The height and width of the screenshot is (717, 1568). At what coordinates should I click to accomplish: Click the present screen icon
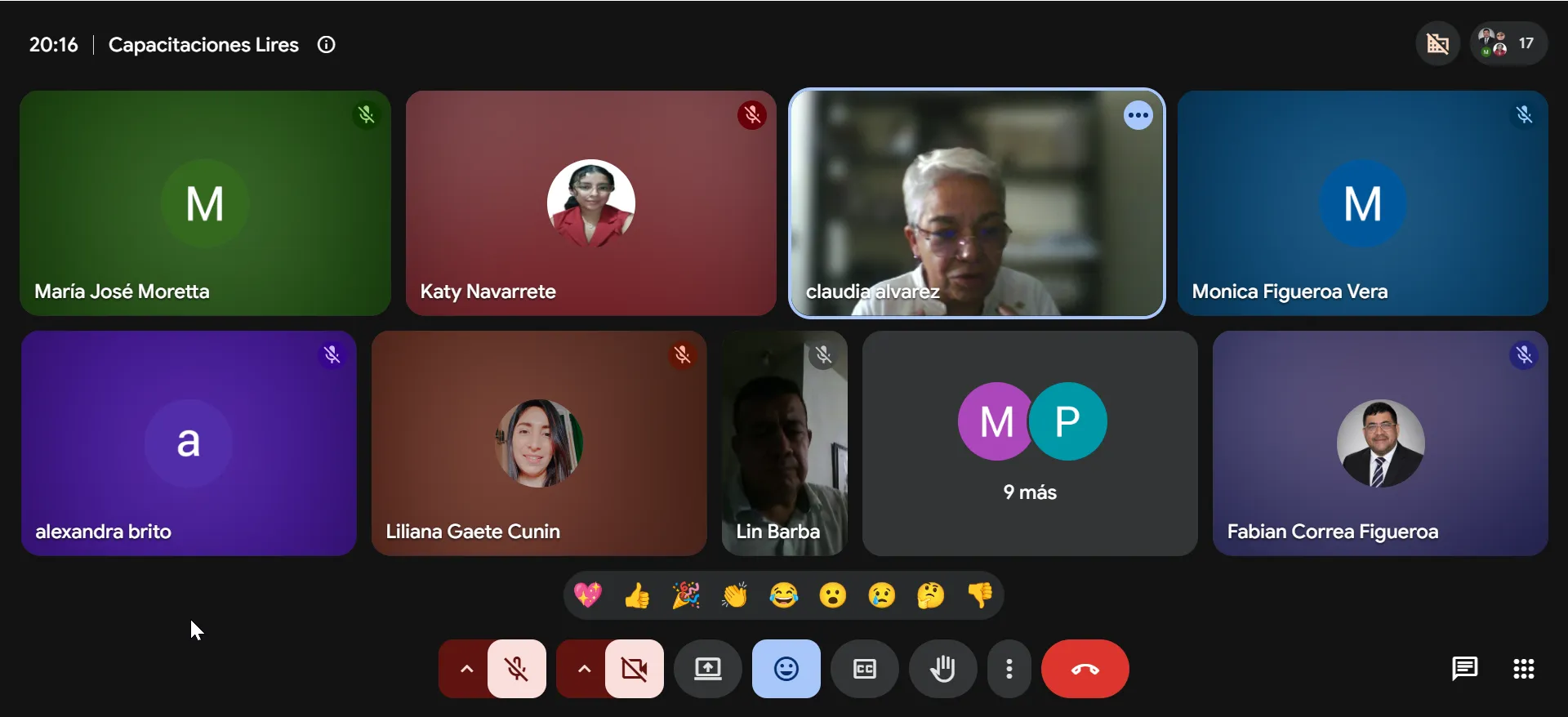(x=708, y=669)
